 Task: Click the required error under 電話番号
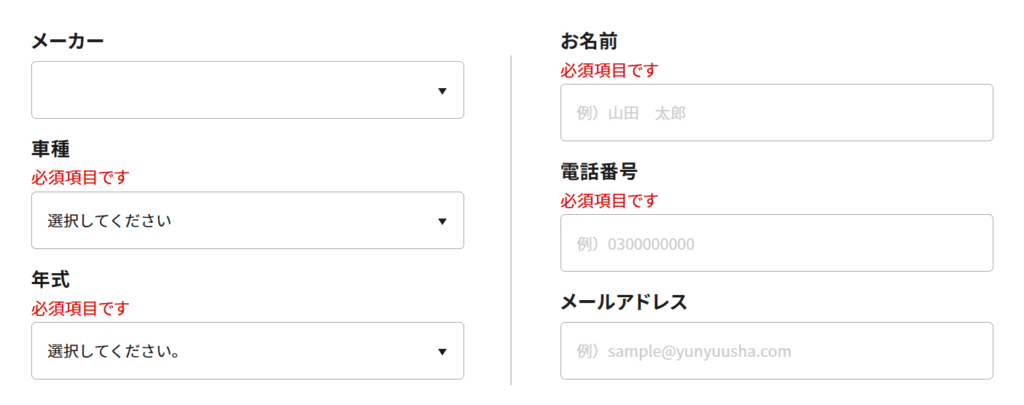(x=609, y=200)
